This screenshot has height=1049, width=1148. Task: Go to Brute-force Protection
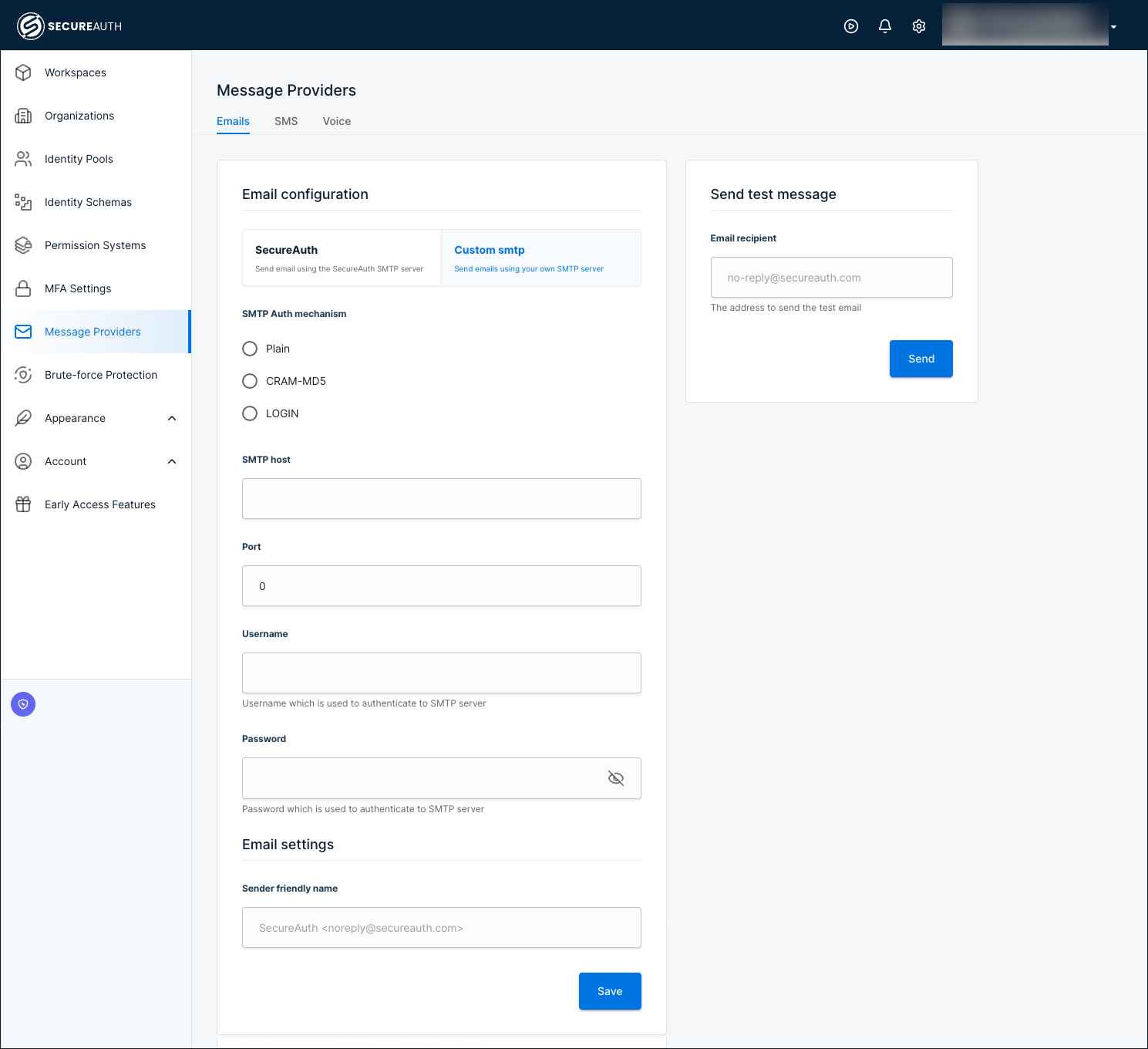coord(100,375)
